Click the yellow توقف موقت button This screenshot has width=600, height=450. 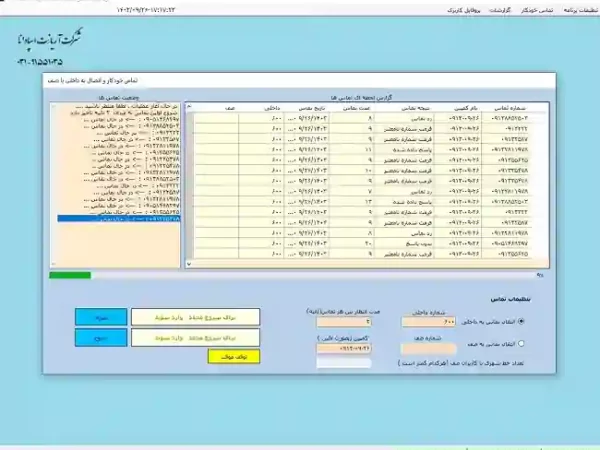pos(234,357)
